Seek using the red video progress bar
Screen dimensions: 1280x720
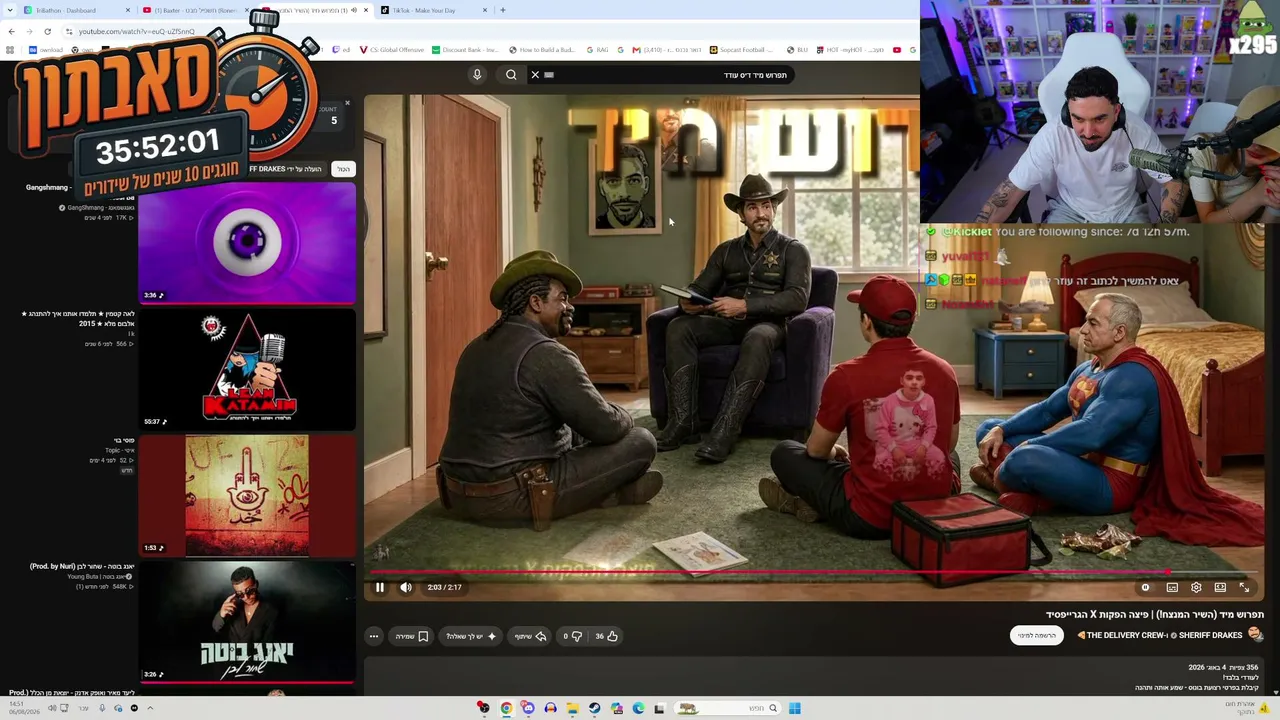pyautogui.click(x=814, y=573)
